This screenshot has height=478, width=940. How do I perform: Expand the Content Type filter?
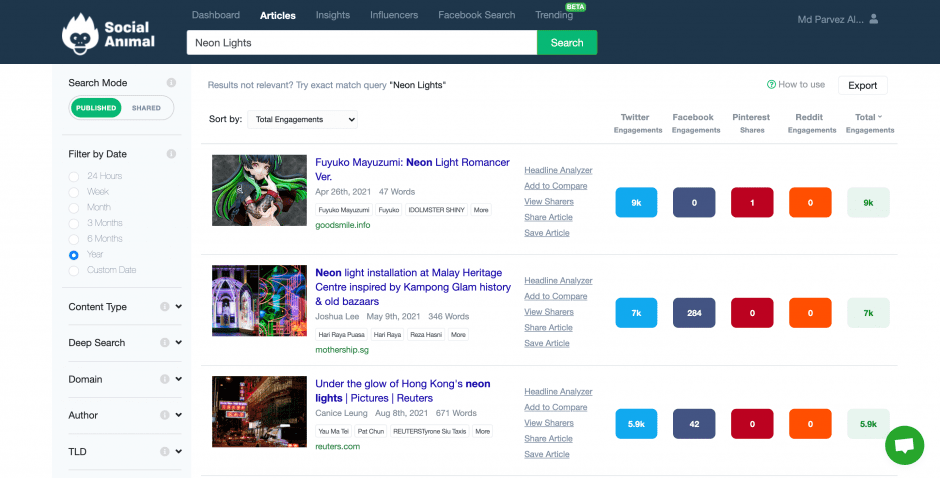pyautogui.click(x=179, y=306)
